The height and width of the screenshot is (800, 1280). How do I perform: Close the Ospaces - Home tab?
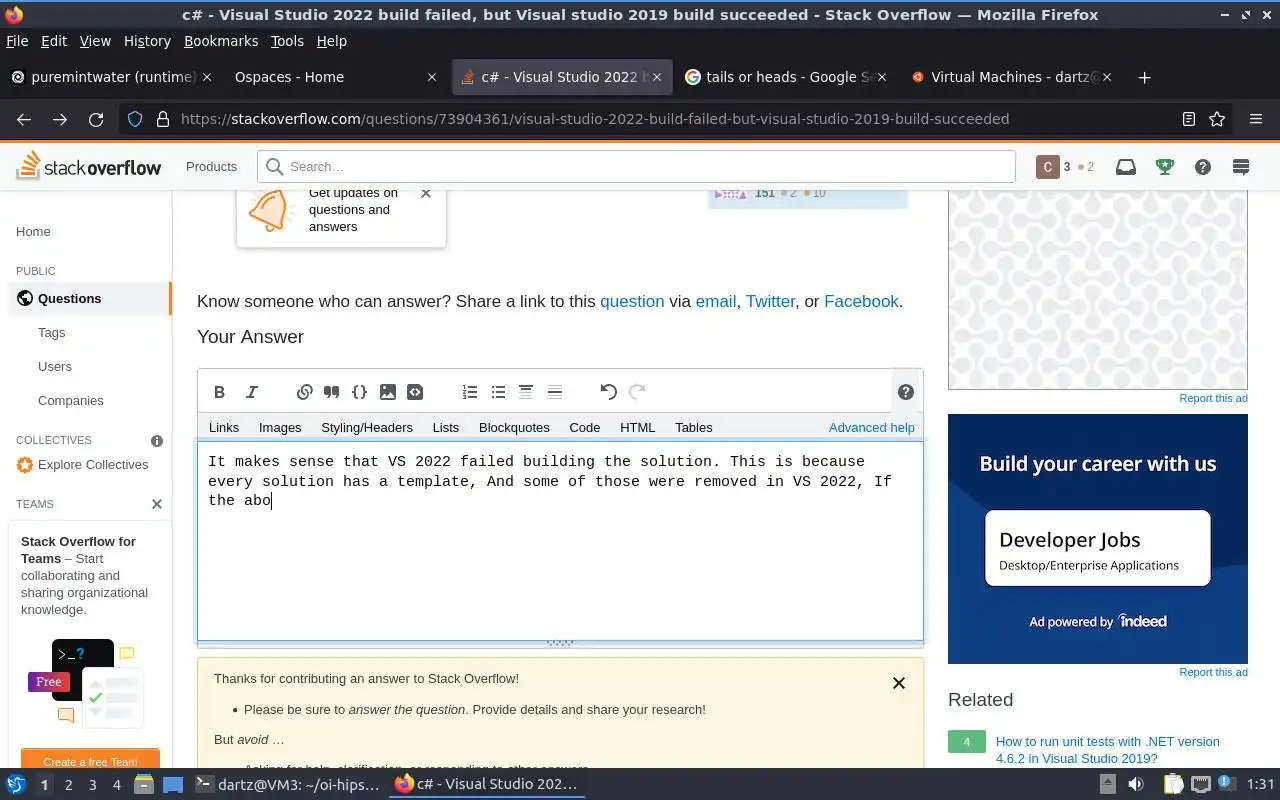[x=432, y=77]
